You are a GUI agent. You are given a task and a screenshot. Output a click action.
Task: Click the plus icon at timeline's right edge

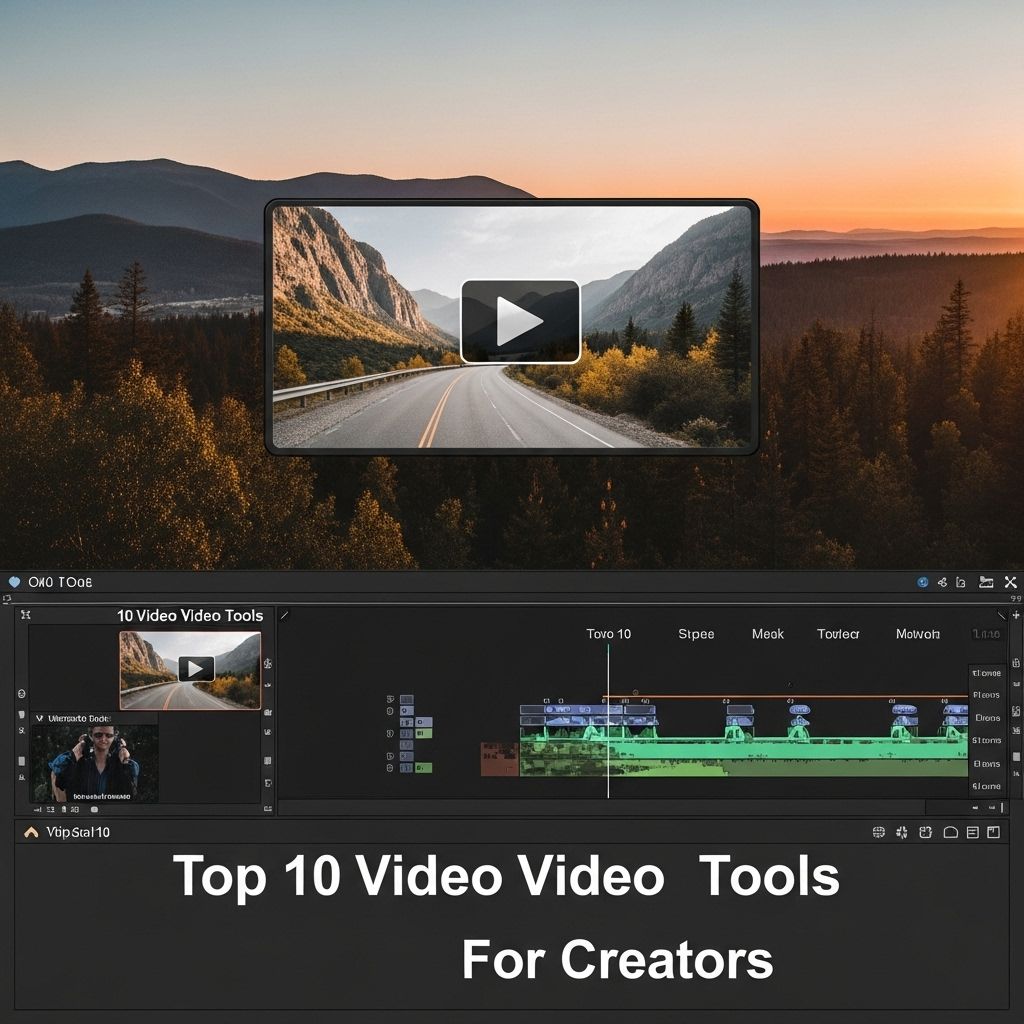pyautogui.click(x=1016, y=615)
